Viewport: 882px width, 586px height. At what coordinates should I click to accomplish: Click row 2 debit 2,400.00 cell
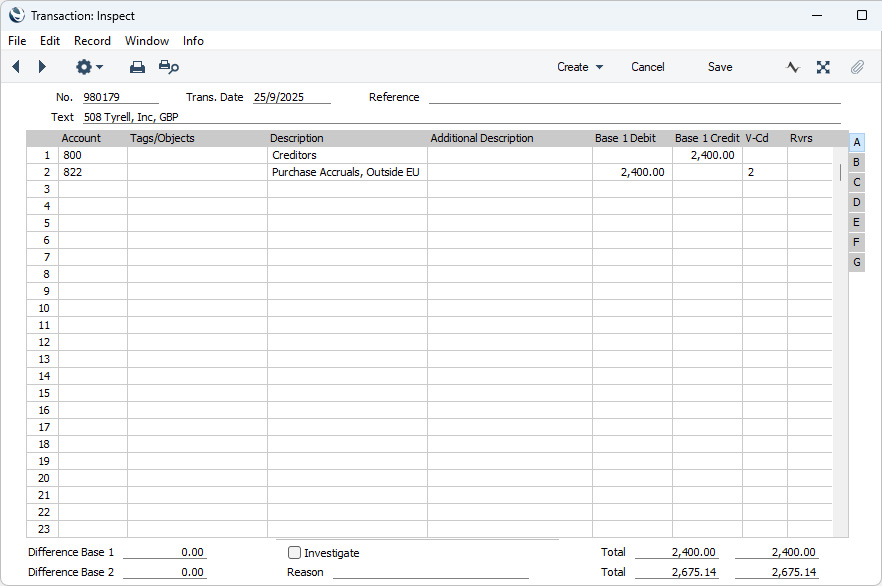click(632, 172)
